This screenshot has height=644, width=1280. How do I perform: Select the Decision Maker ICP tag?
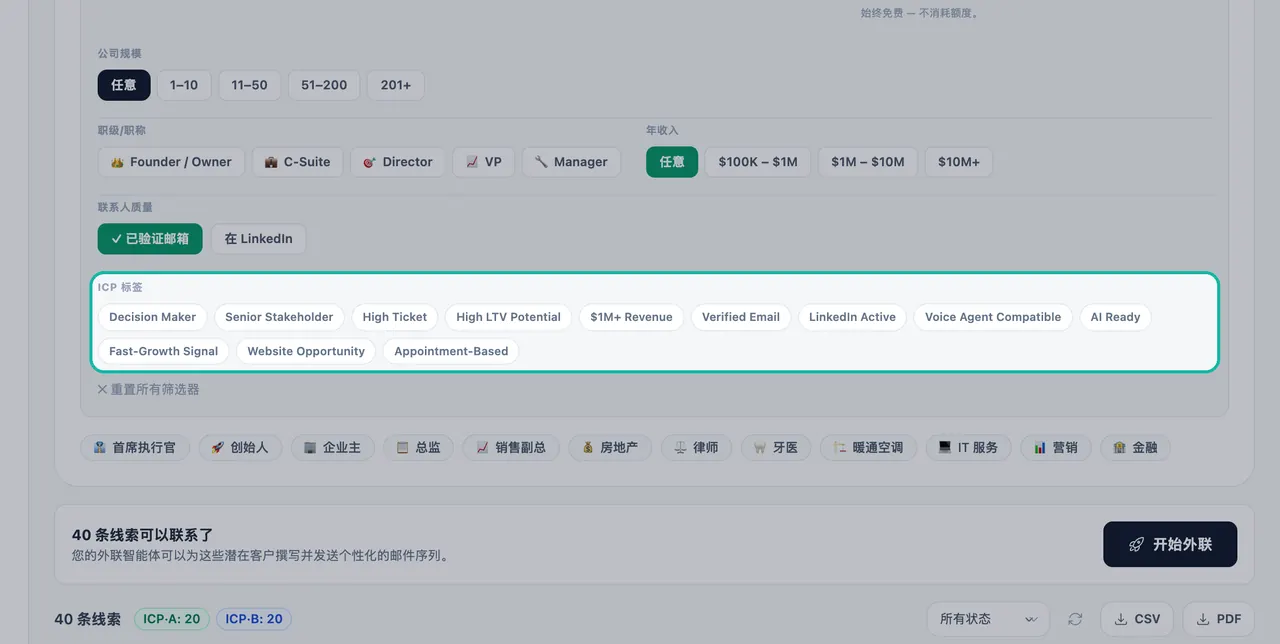tap(153, 317)
